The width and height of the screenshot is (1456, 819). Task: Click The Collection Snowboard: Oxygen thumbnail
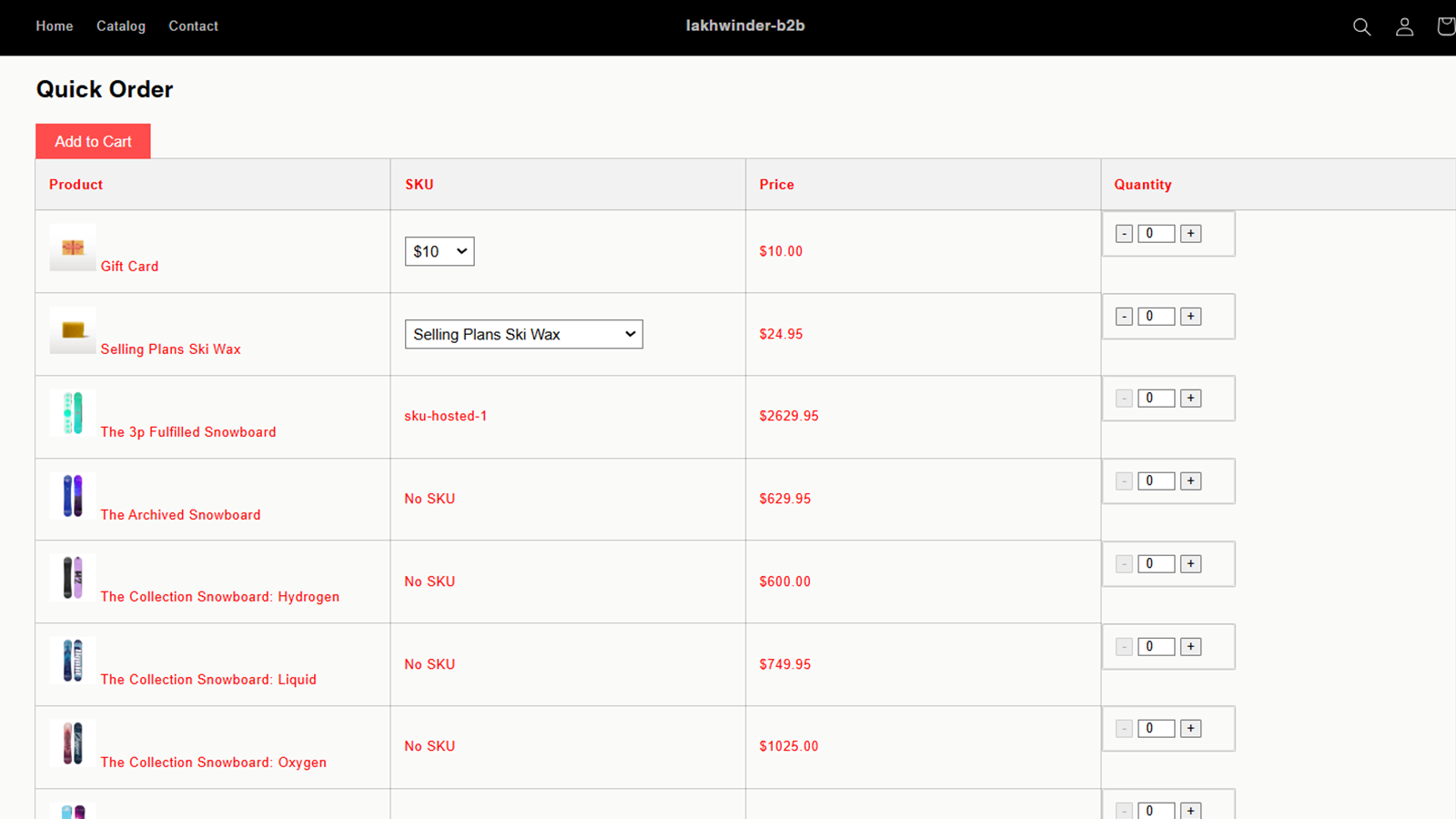[x=72, y=743]
